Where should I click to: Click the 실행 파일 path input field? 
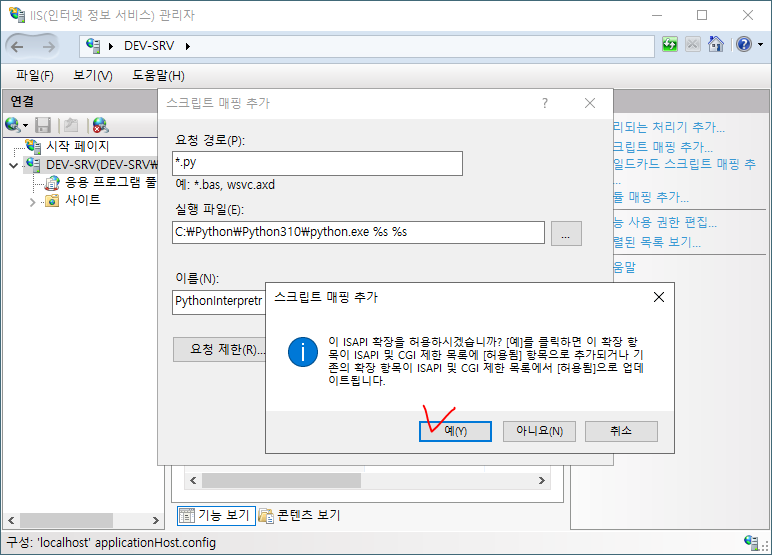pos(358,232)
